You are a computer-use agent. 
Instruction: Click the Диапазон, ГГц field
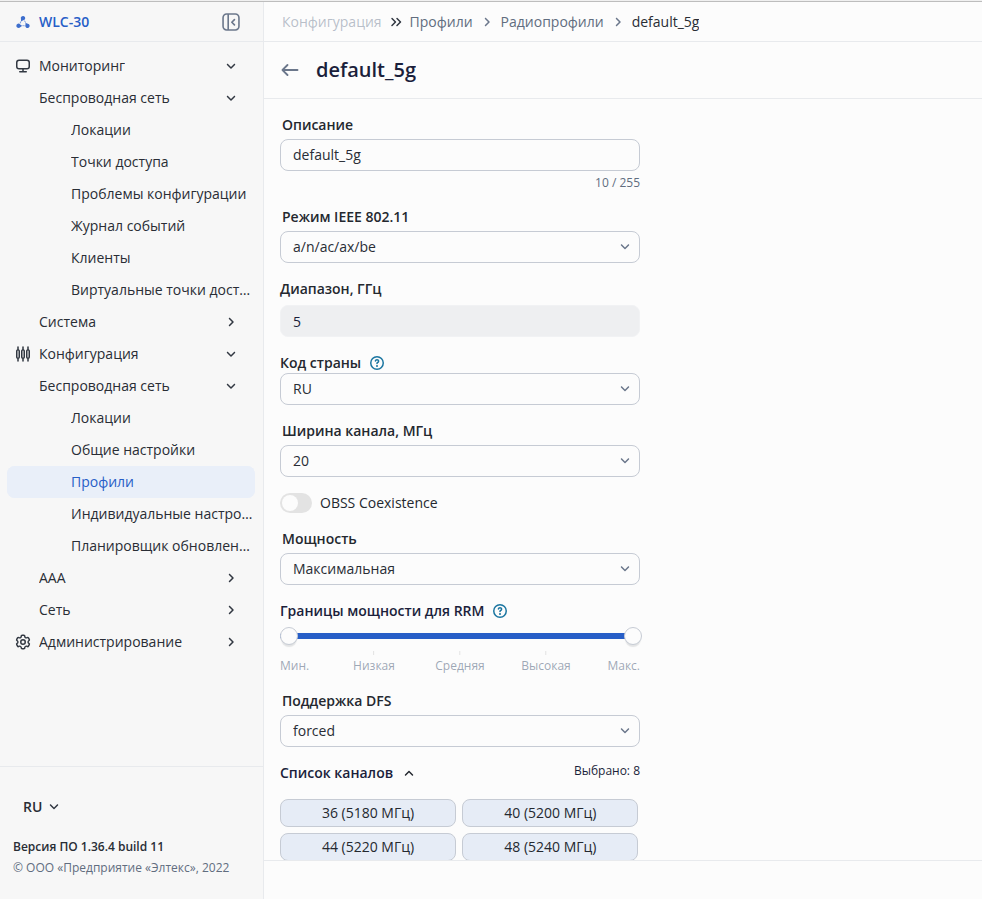click(x=460, y=321)
